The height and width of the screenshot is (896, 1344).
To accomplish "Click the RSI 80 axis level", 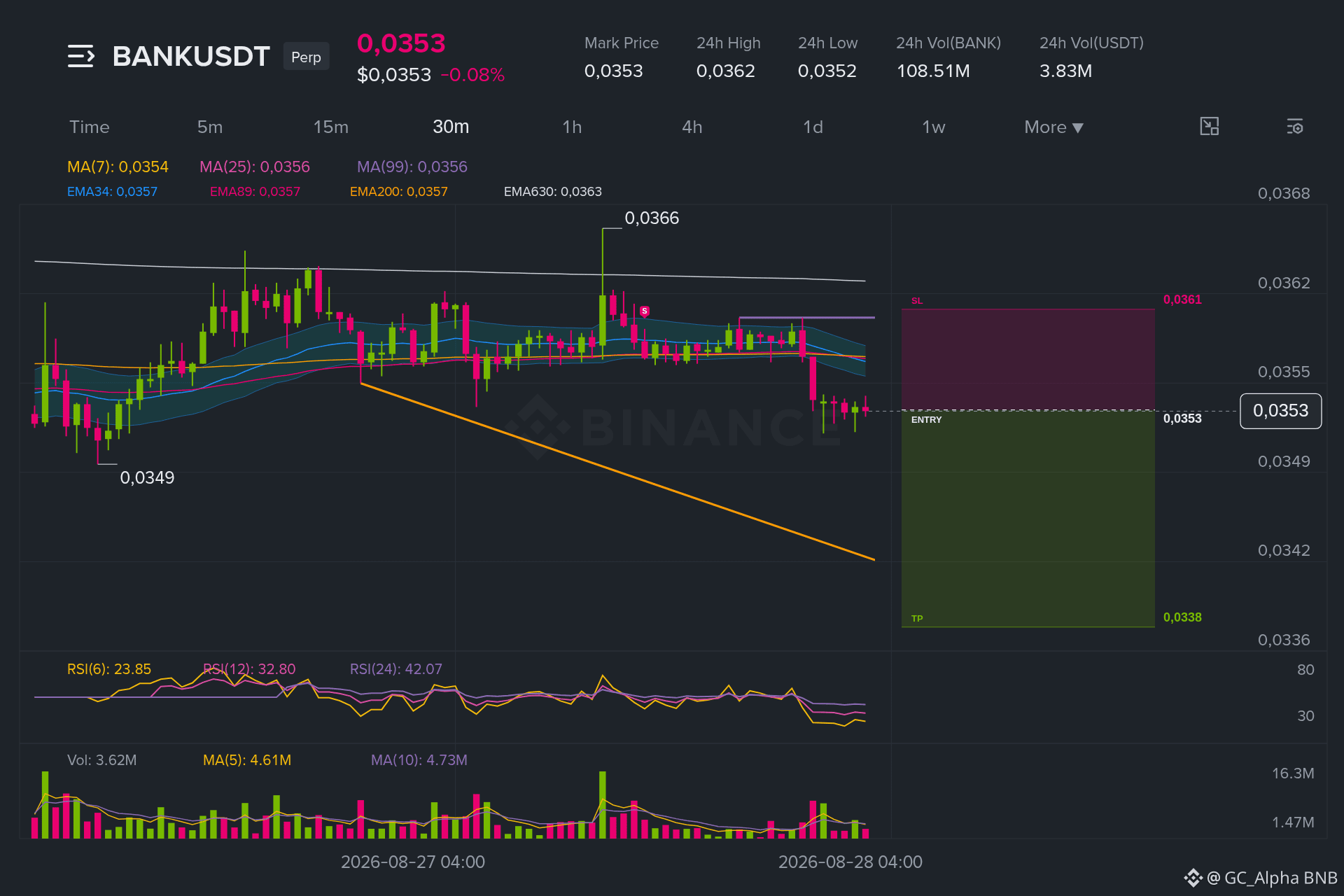I will coord(1305,670).
